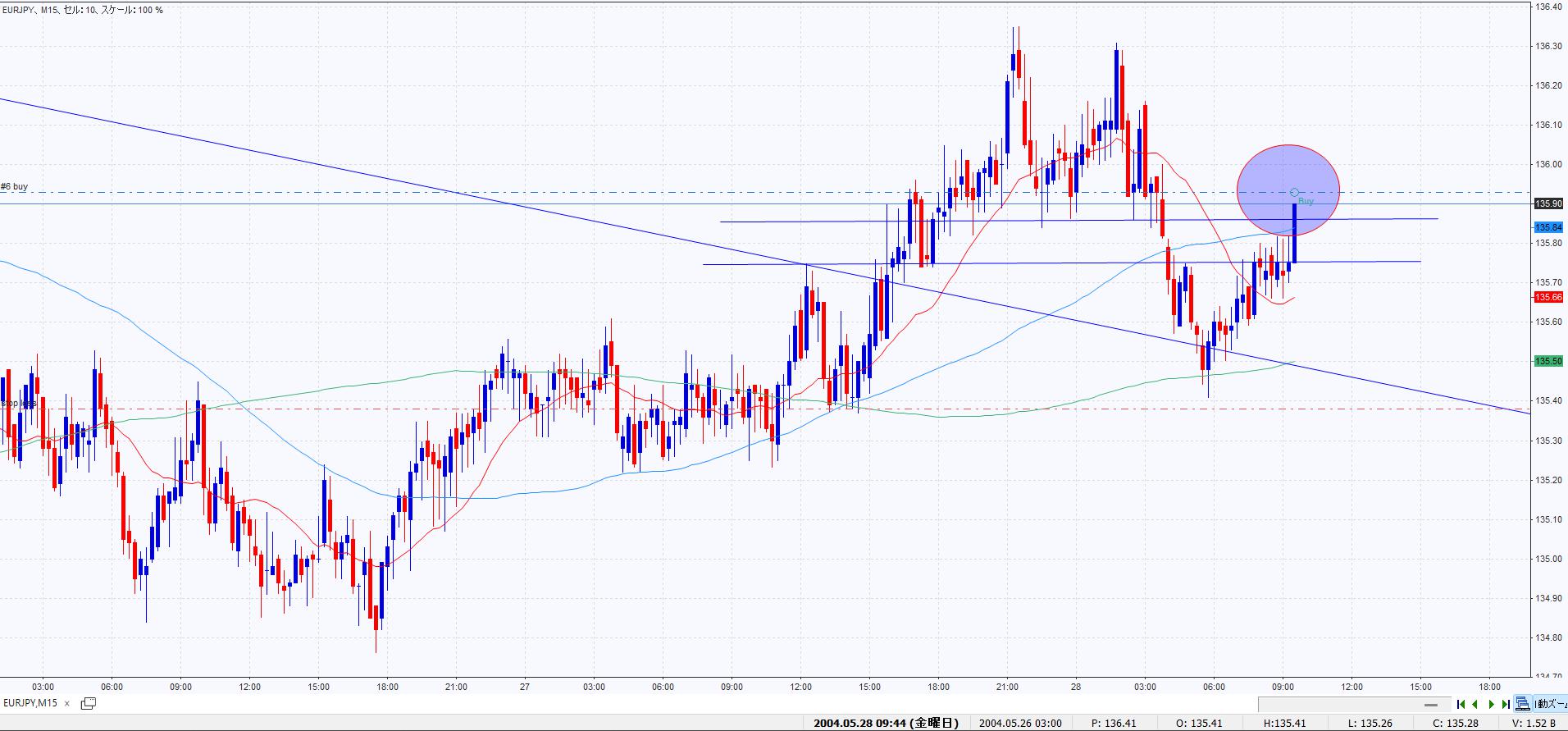The image size is (1568, 731).
Task: Click the red stop loss line label
Action: click(18, 404)
